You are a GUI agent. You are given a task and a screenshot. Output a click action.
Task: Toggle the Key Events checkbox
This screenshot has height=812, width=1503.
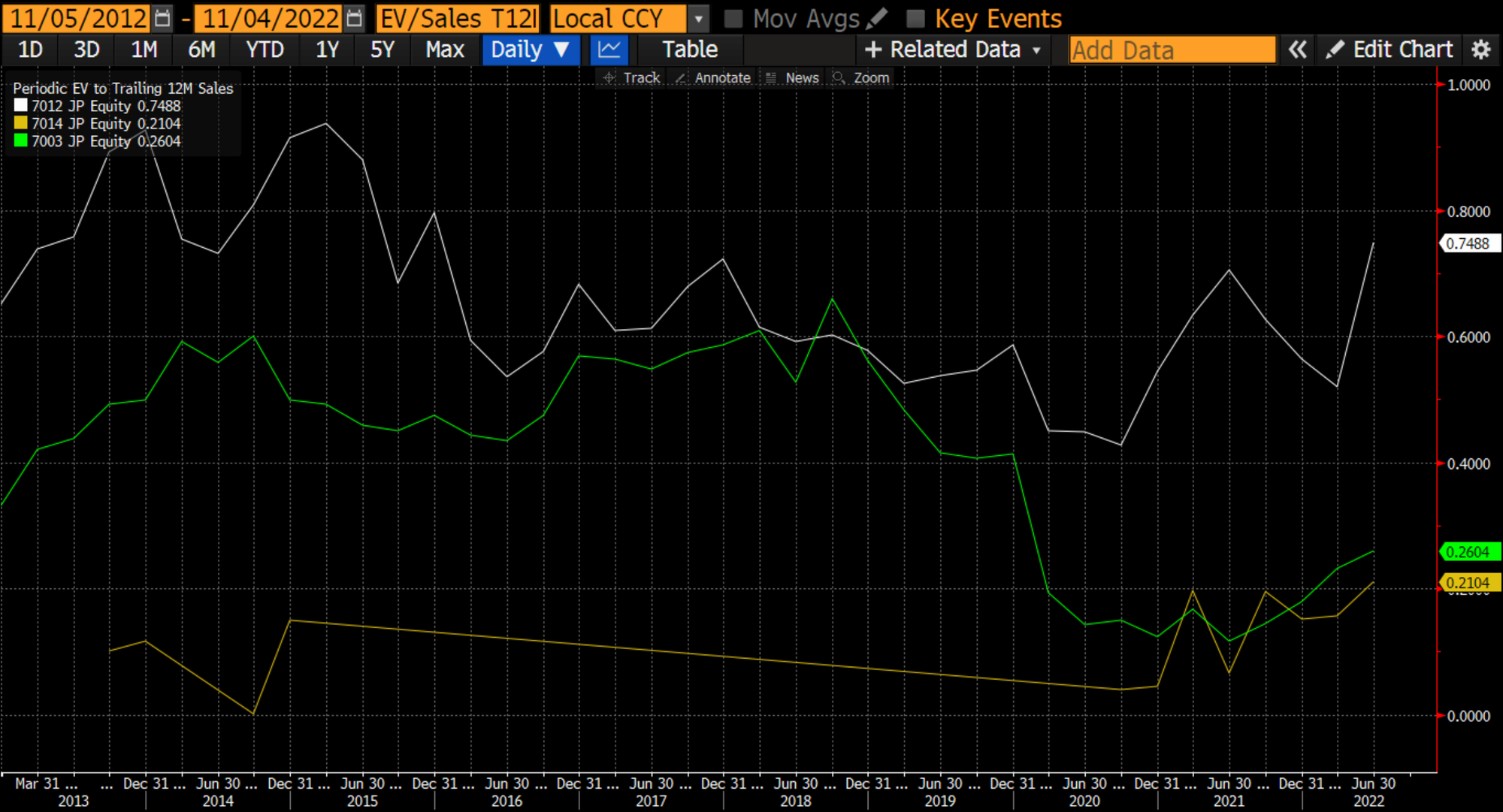pyautogui.click(x=915, y=18)
